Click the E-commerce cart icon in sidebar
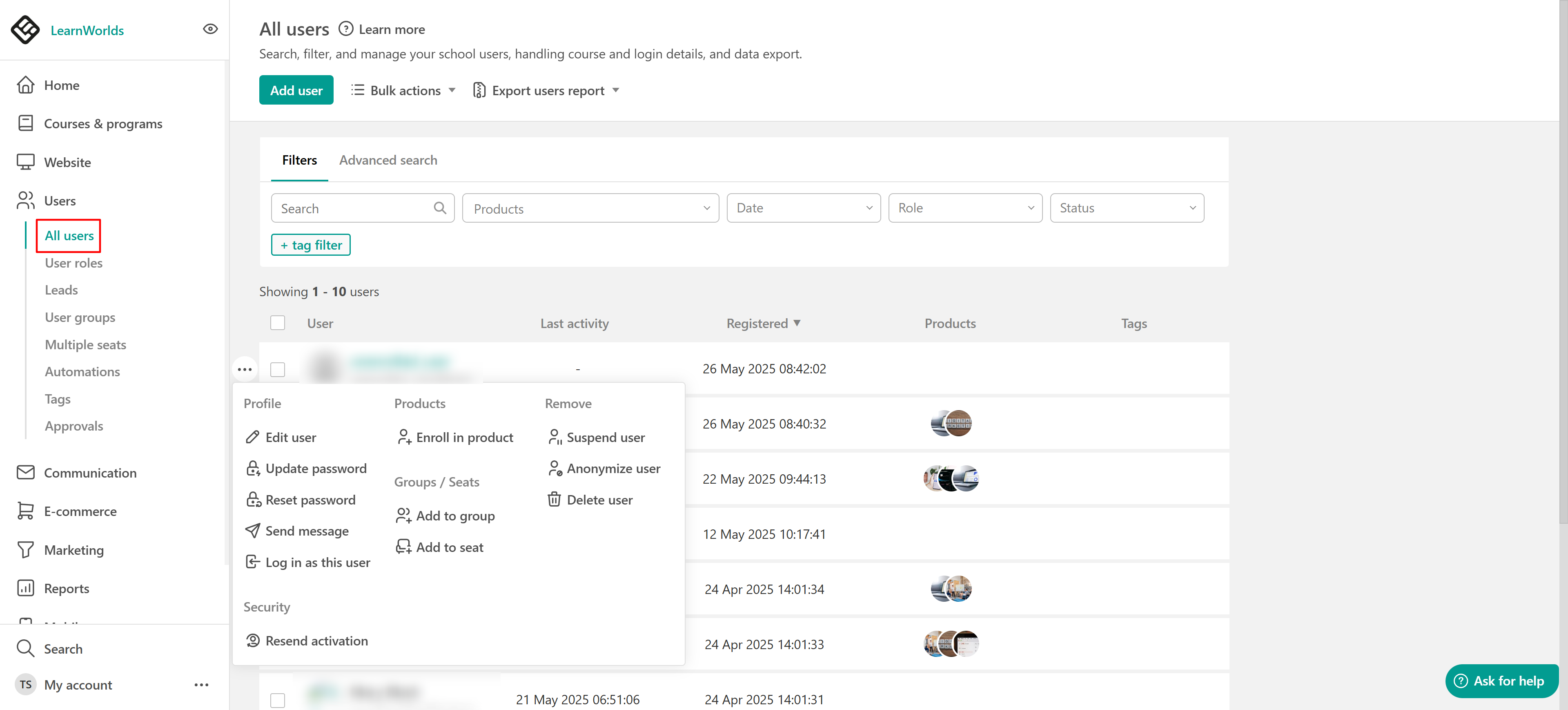 pyautogui.click(x=26, y=511)
